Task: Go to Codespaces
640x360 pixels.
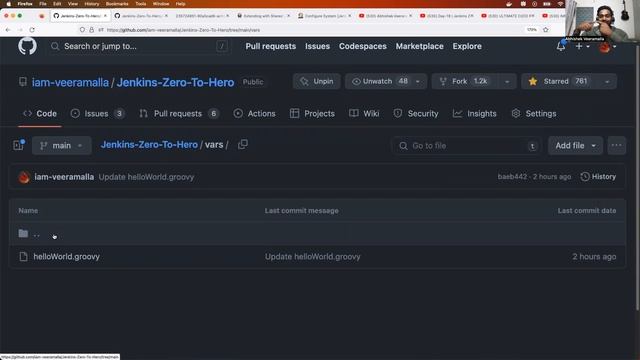Action: 362,46
